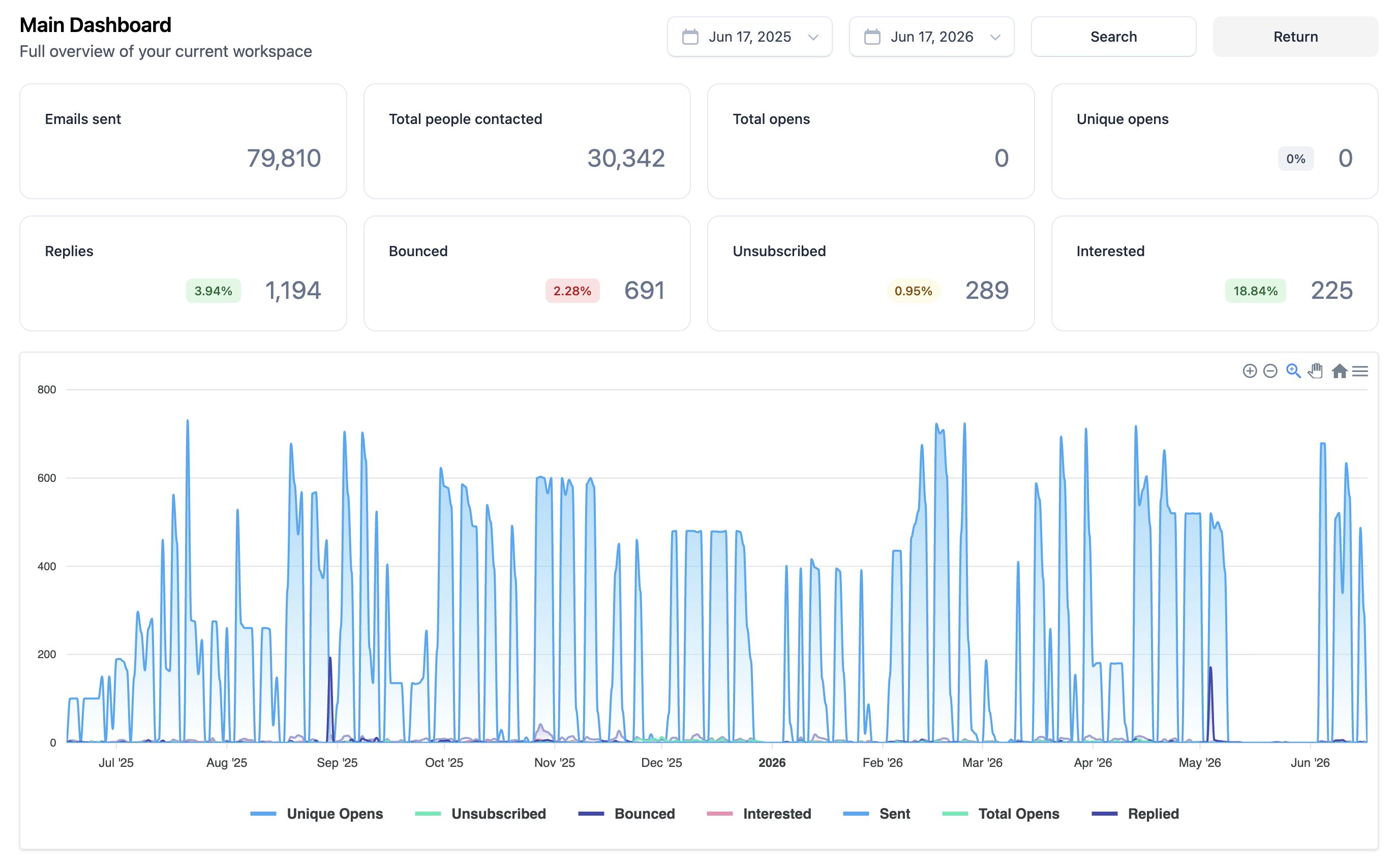Screen dimensions: 1394x868
Task: Click the Total opens card title
Action: click(x=771, y=119)
